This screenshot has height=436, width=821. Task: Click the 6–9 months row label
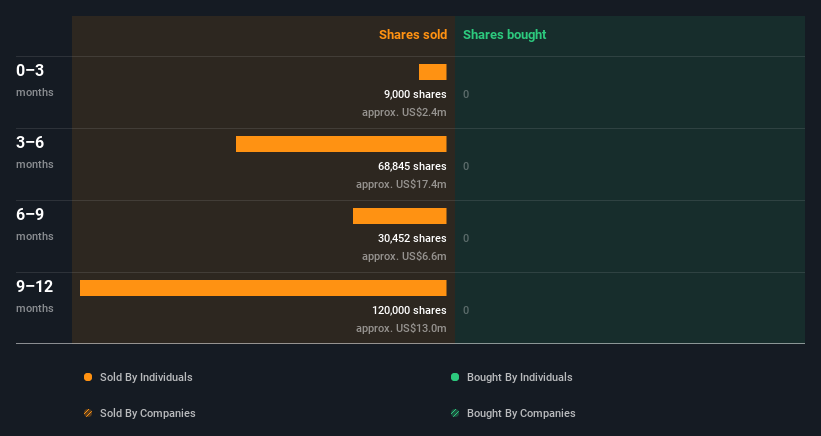[35, 224]
